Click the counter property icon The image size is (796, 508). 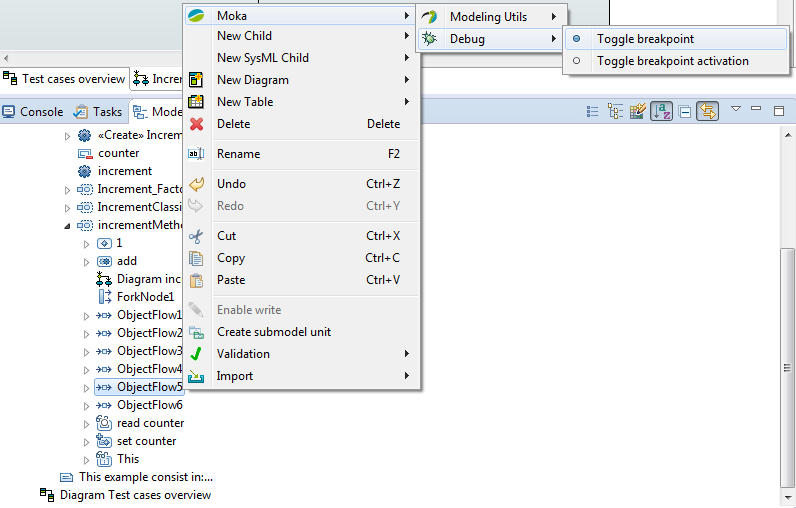(84, 153)
